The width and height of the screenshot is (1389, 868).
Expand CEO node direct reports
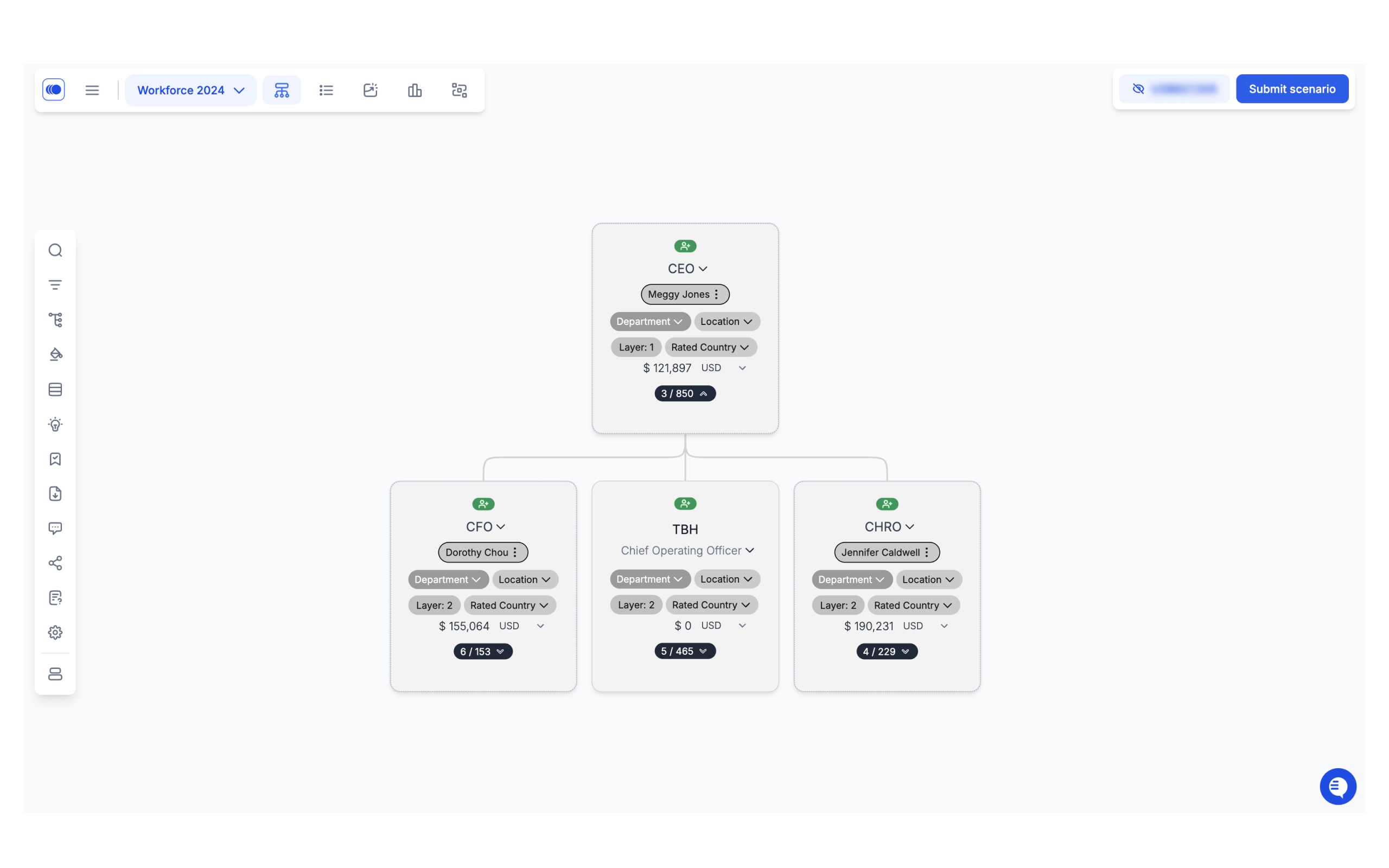tap(685, 393)
